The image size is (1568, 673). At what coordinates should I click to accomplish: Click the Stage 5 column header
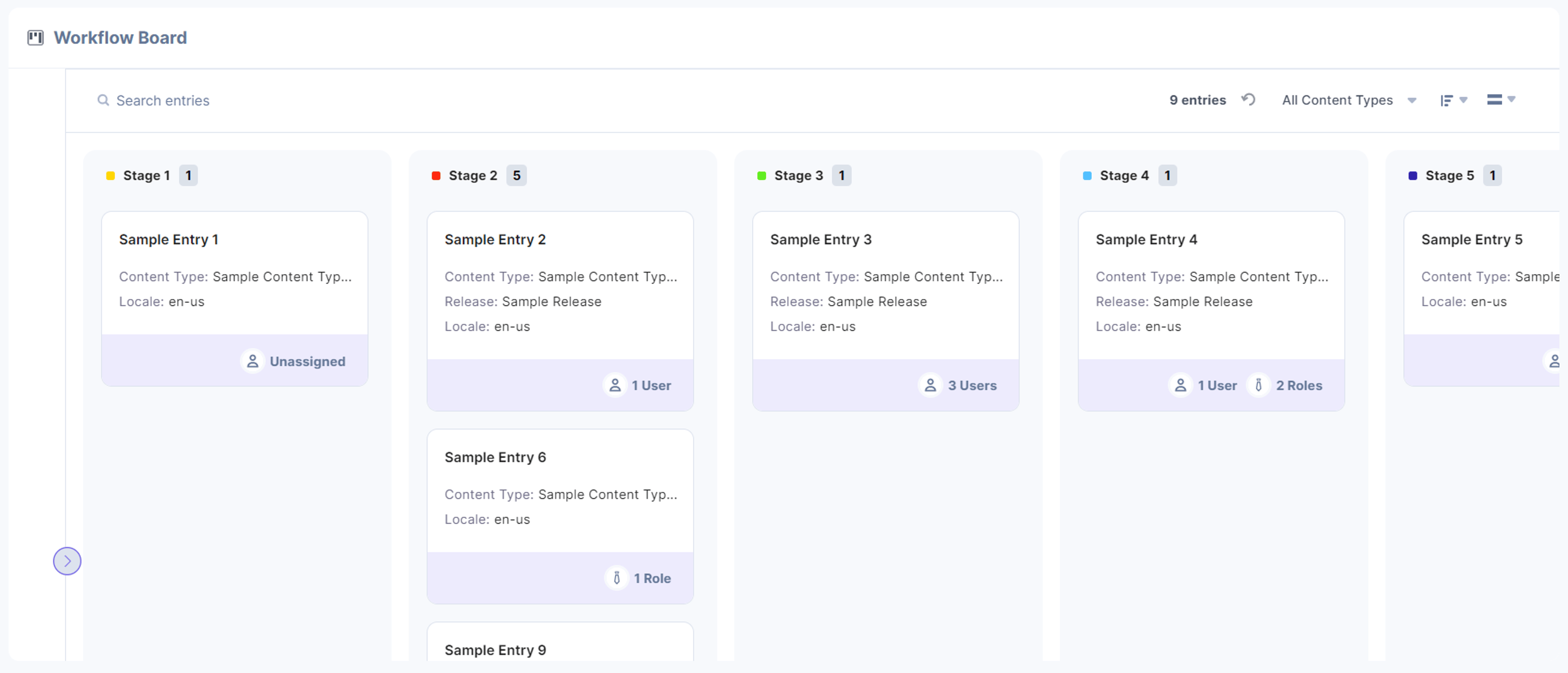[x=1450, y=175]
